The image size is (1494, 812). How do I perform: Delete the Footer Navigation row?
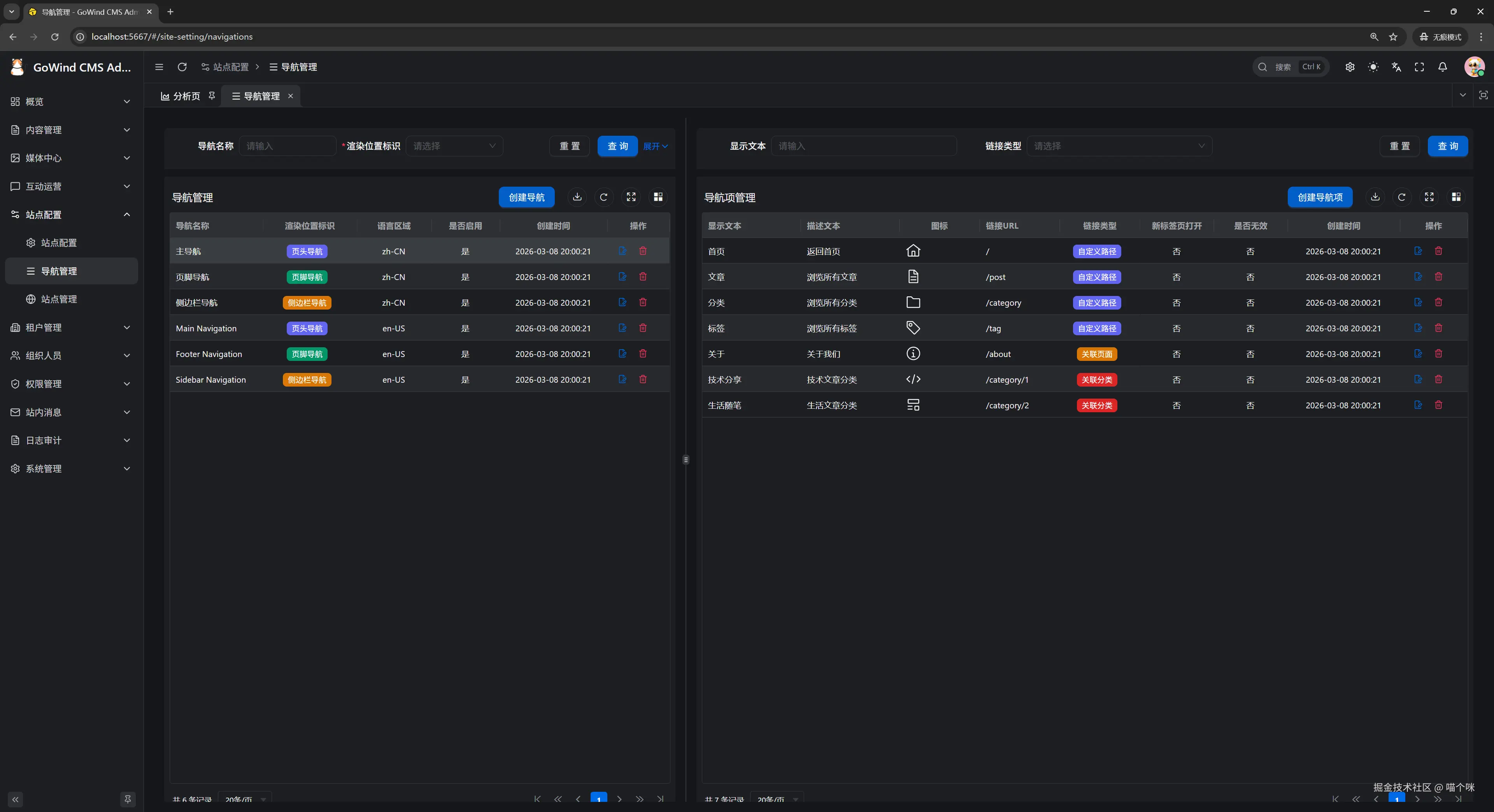[643, 353]
